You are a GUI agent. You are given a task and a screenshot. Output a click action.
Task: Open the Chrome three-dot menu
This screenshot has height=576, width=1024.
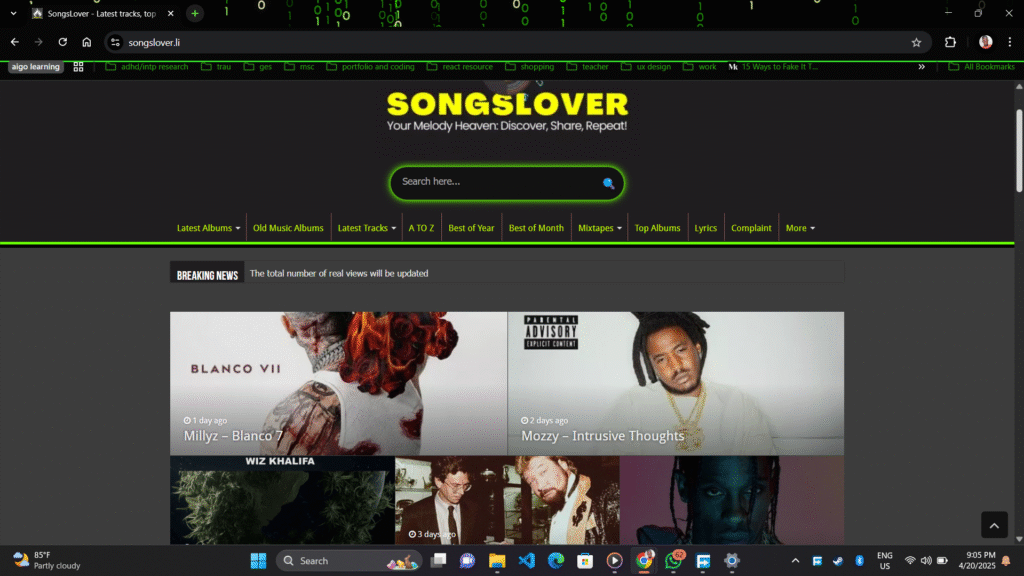point(1010,42)
